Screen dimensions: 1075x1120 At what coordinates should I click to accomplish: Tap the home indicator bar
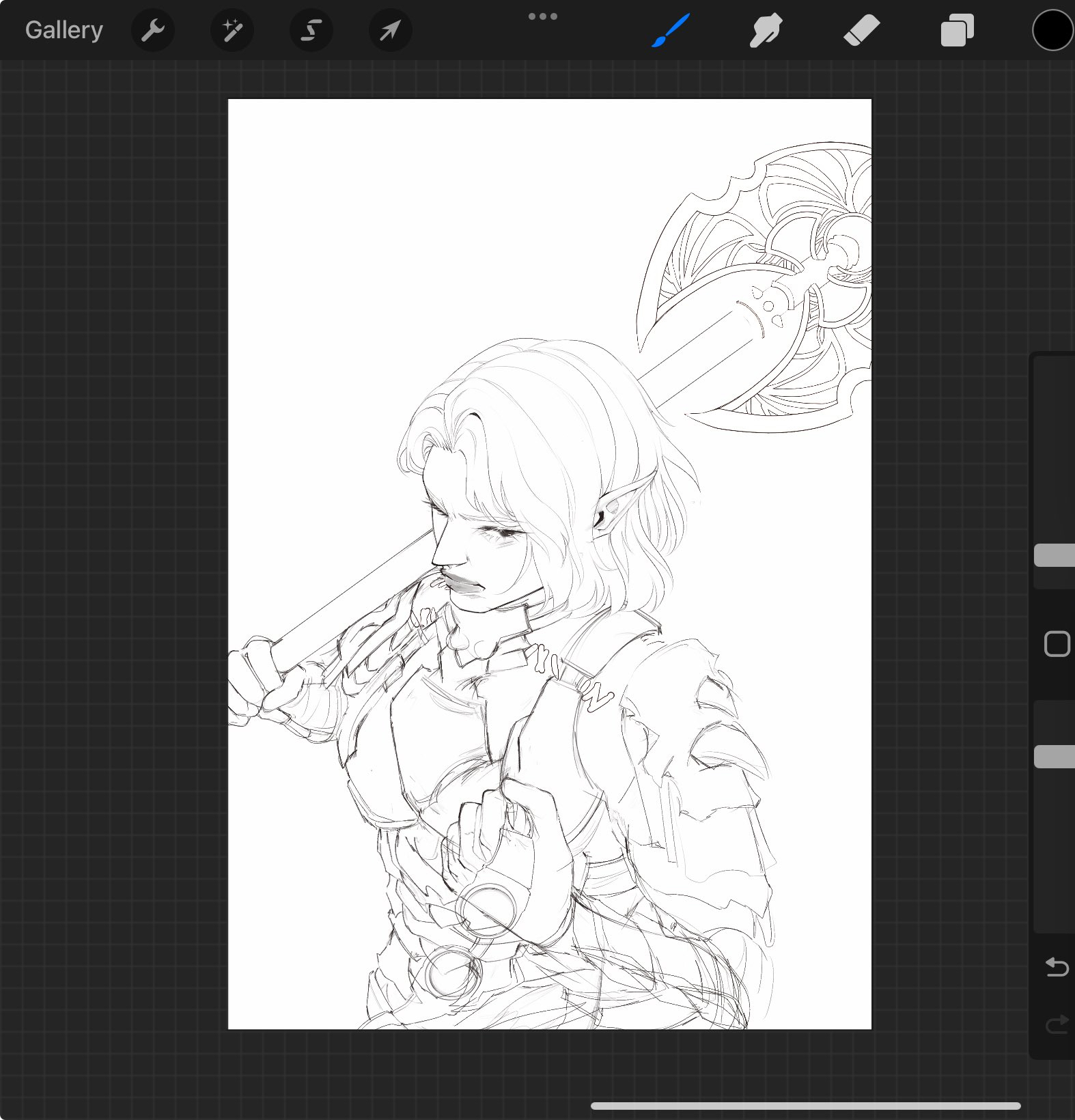[x=805, y=1106]
